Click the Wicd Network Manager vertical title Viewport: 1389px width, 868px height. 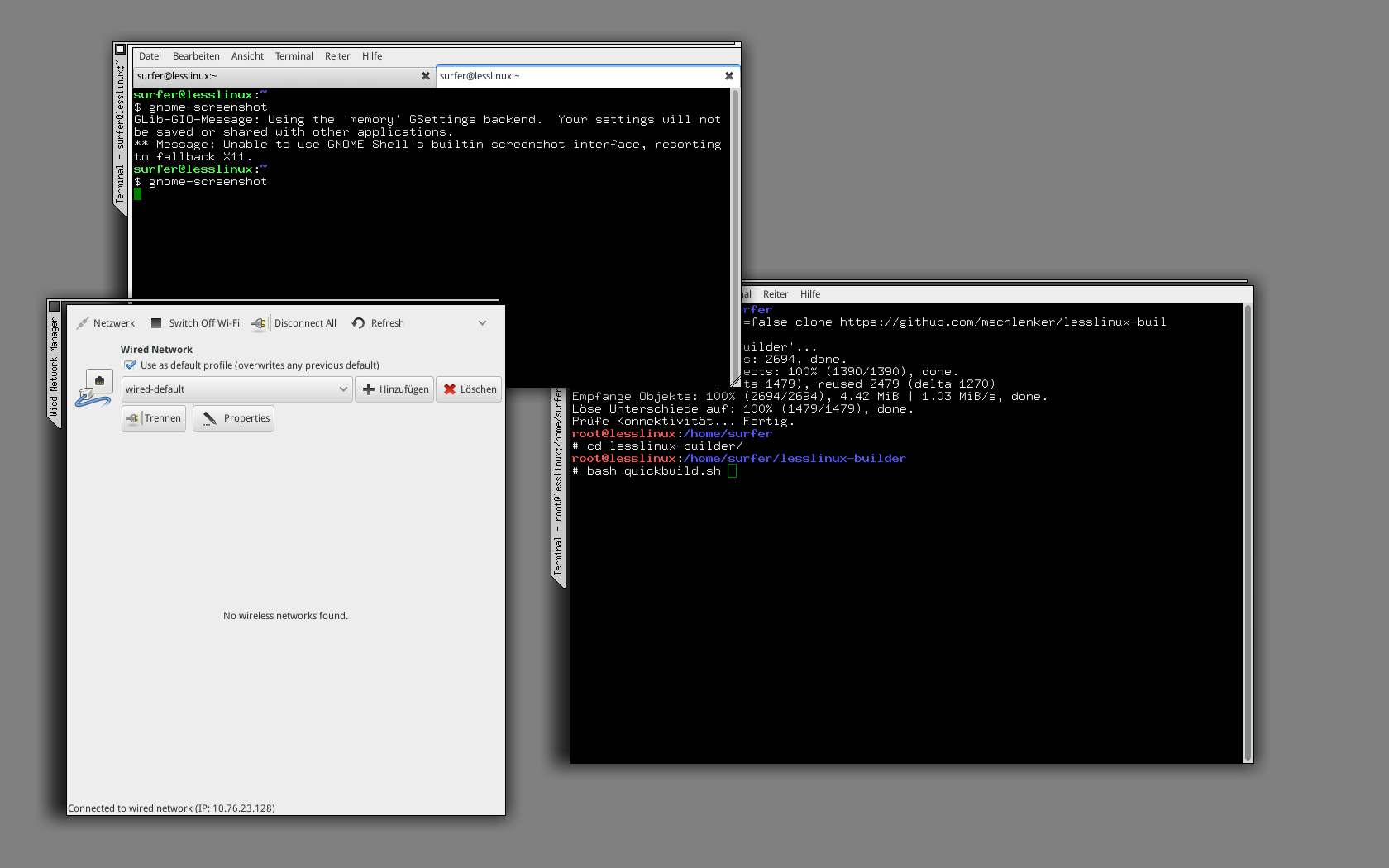[55, 367]
